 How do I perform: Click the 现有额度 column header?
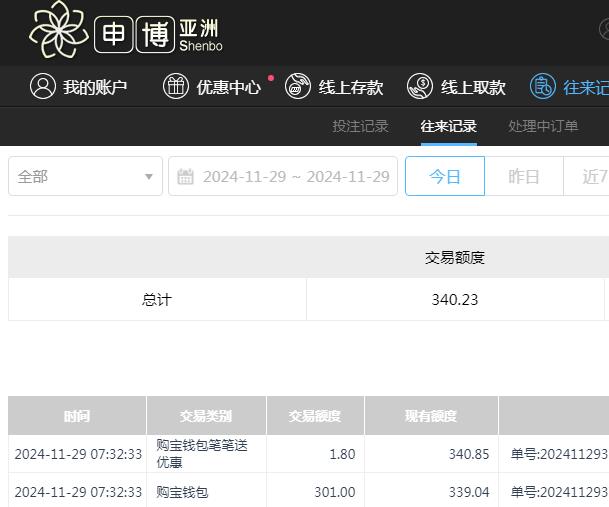coord(431,416)
